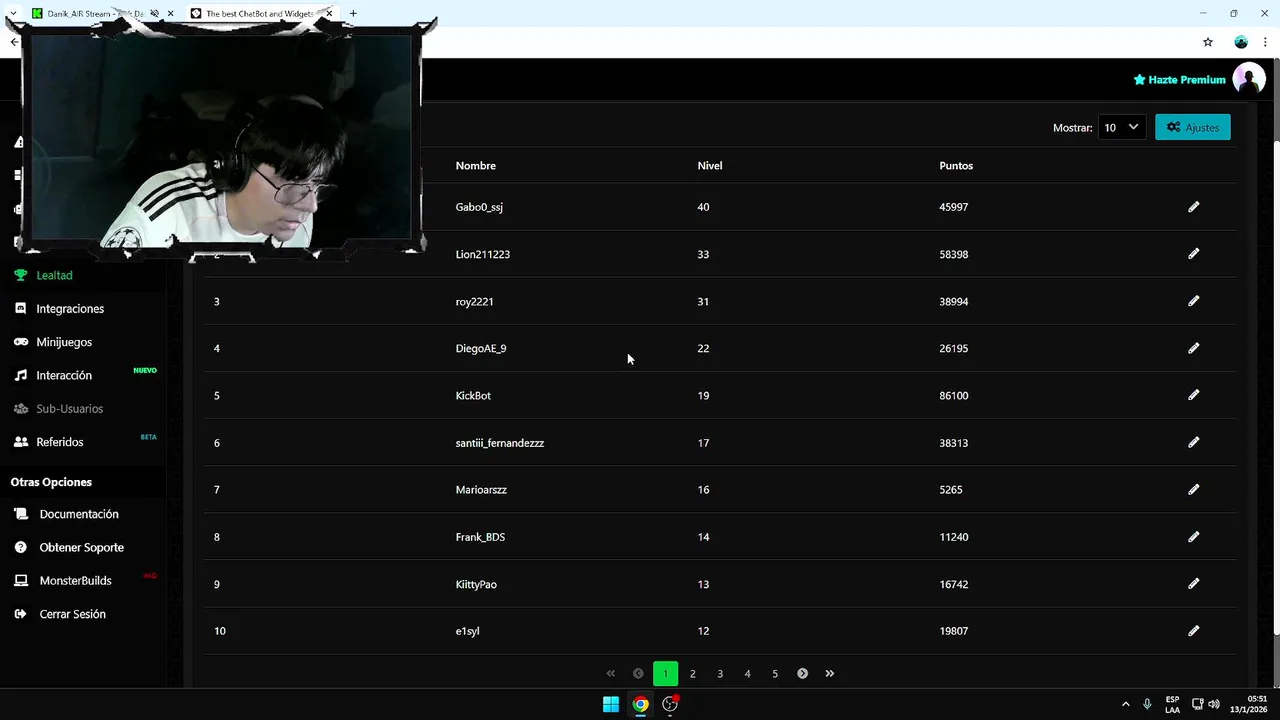Screen dimensions: 1280x720
Task: Click the Nombre column header
Action: click(x=476, y=166)
